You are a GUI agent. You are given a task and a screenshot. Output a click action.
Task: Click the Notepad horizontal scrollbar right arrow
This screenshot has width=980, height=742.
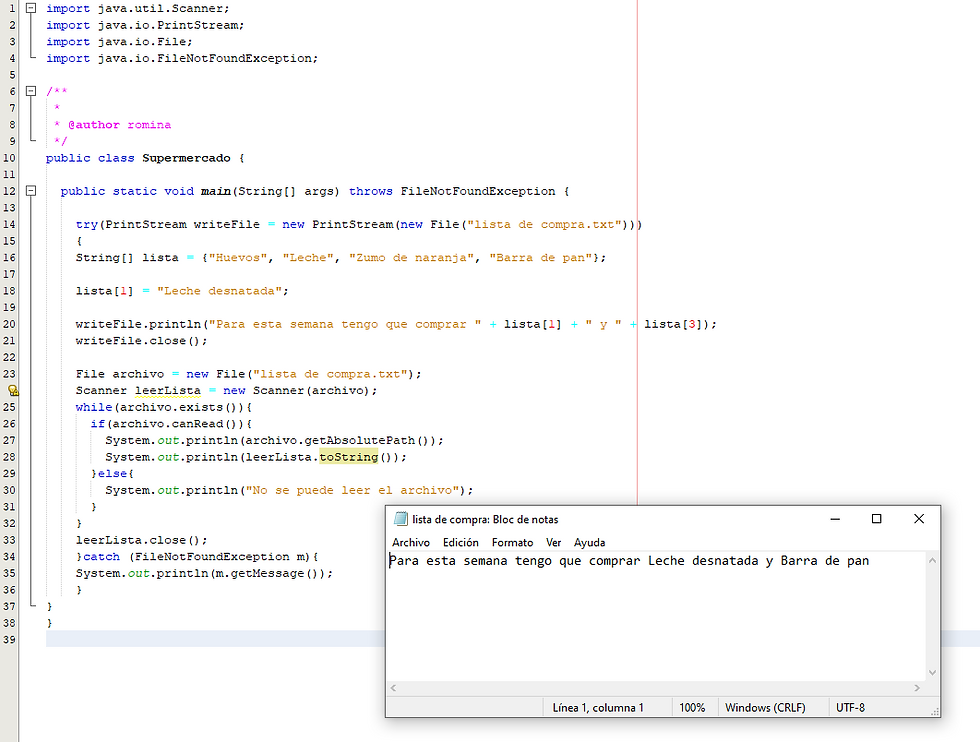pos(917,688)
